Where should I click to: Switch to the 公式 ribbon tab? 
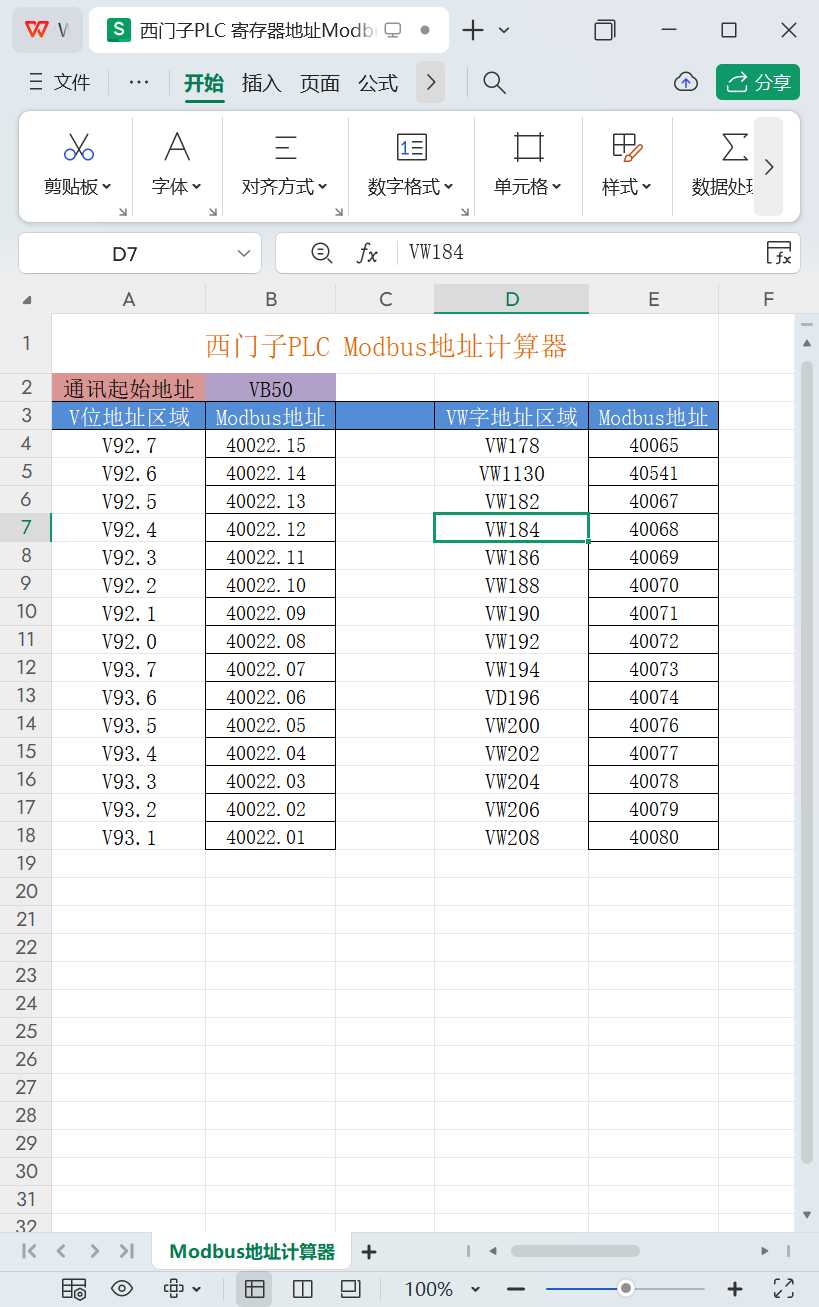378,83
